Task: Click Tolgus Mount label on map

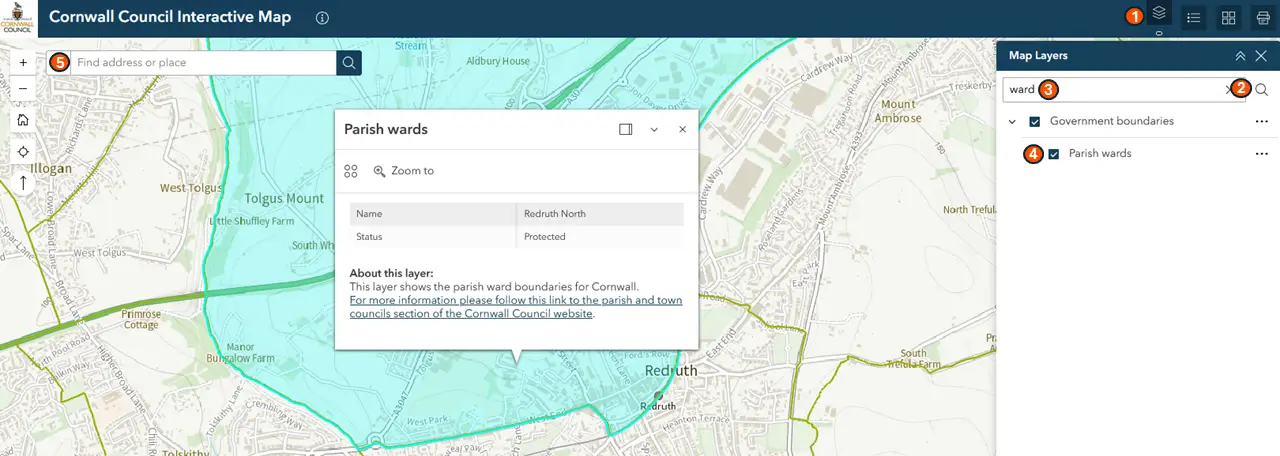Action: click(x=285, y=198)
